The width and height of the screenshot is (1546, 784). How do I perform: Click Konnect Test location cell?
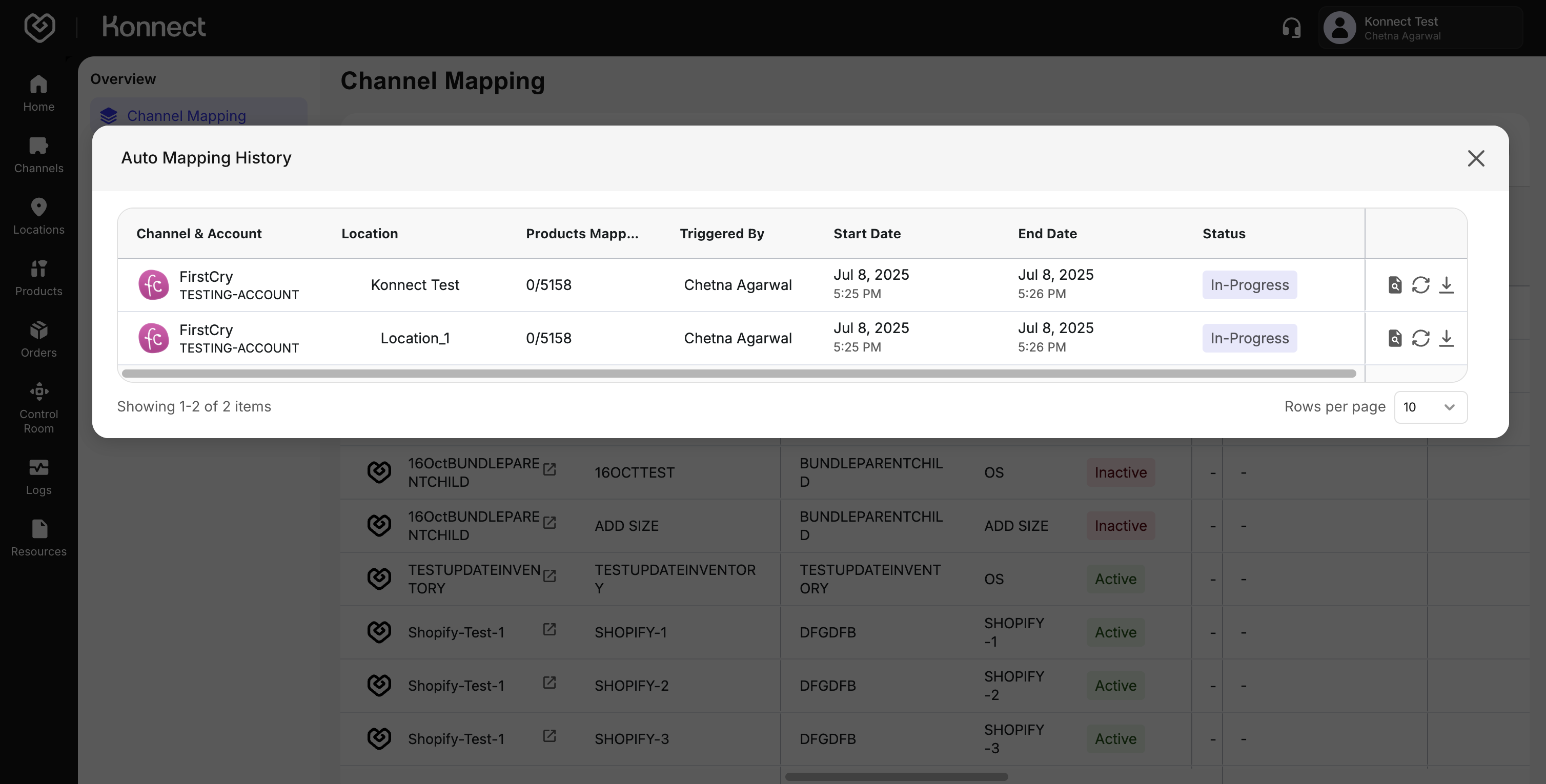point(415,285)
